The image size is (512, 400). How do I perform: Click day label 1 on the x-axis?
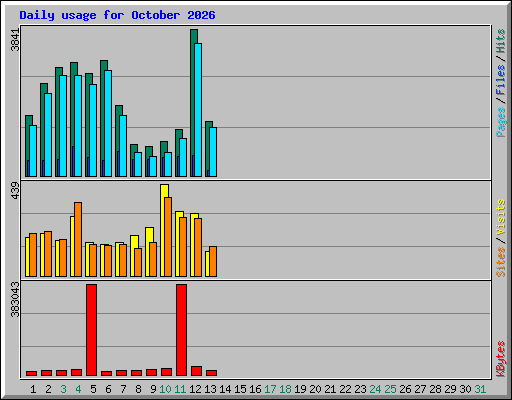pyautogui.click(x=33, y=389)
